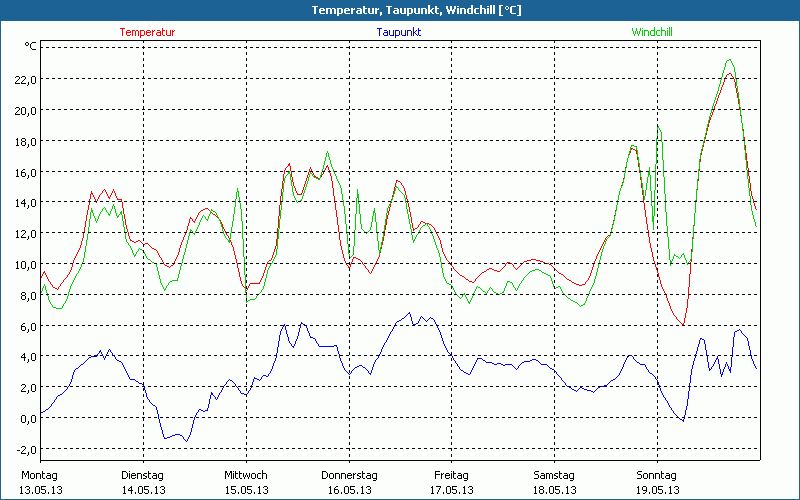Click the date 19.05.13

point(658,490)
